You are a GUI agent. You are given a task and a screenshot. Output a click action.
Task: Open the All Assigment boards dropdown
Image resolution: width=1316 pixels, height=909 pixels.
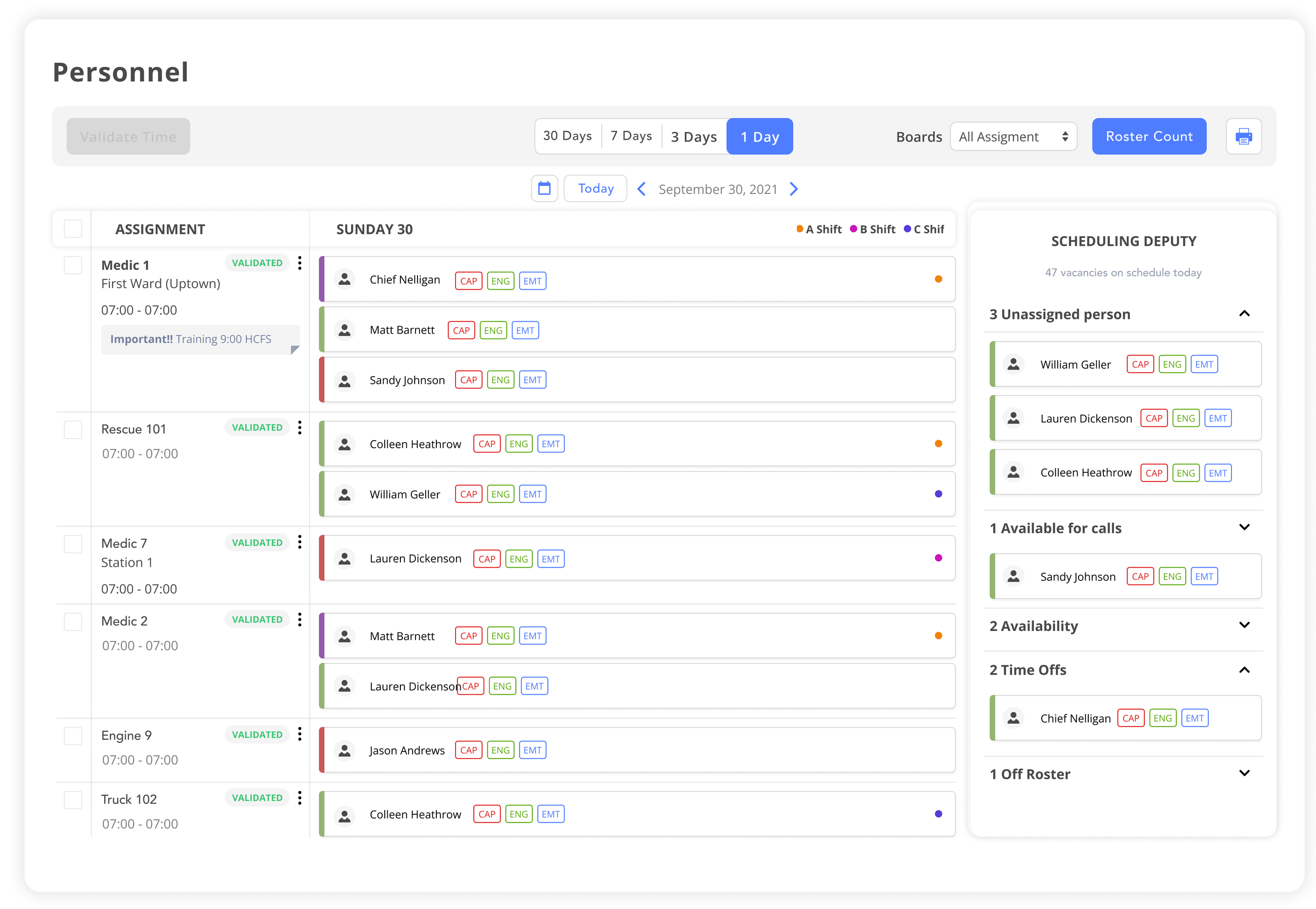click(1013, 136)
